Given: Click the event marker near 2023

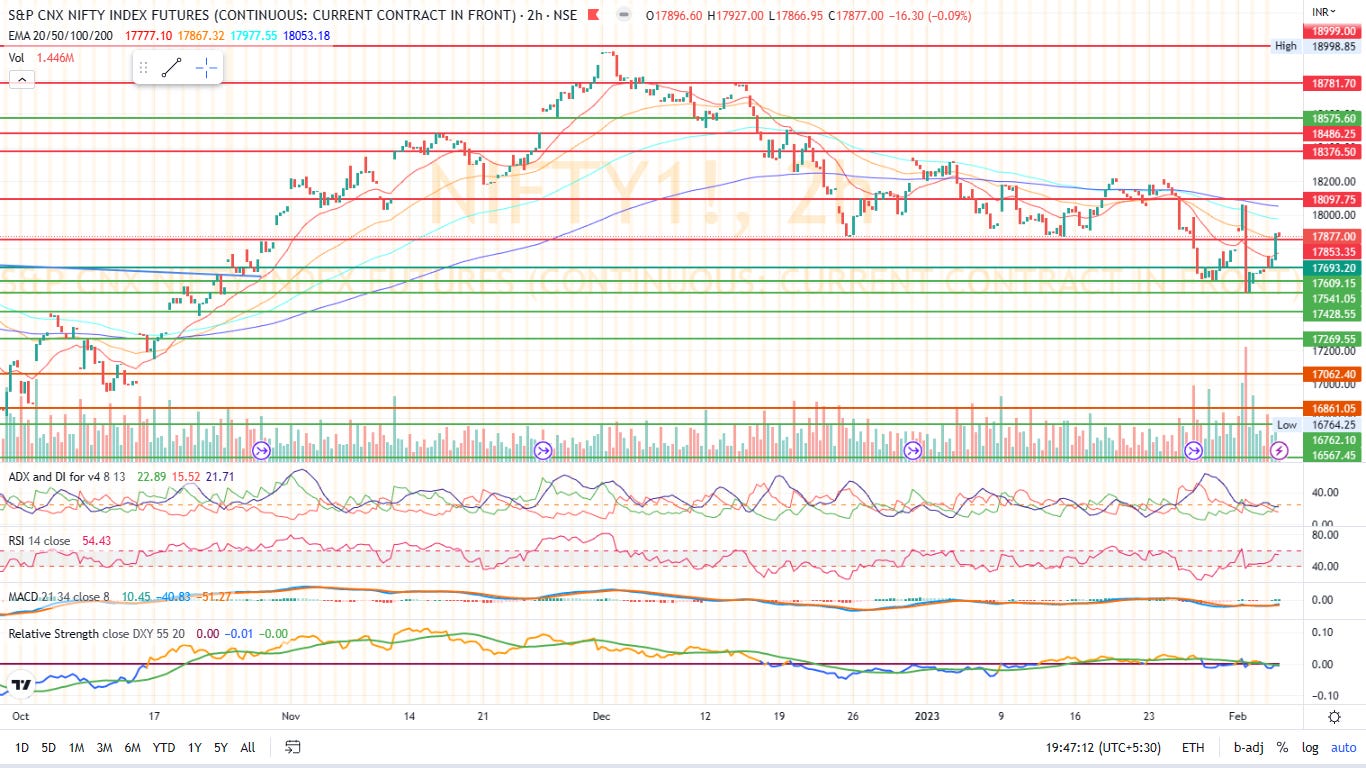Looking at the screenshot, I should (913, 451).
